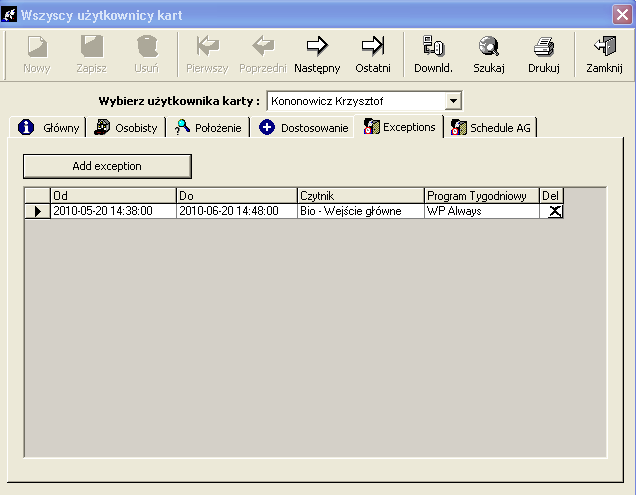The image size is (636, 495).
Task: Switch to the Główny tab
Action: 48,128
